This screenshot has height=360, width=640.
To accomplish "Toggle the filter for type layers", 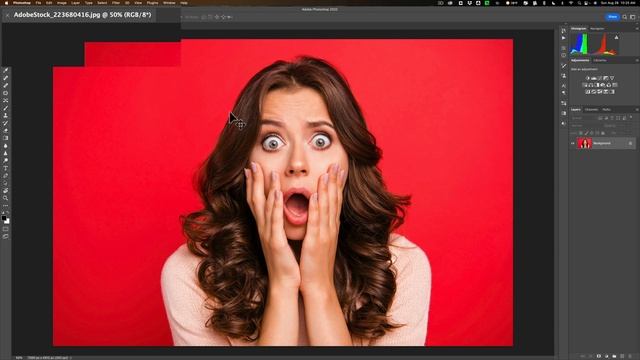I will tap(612, 118).
